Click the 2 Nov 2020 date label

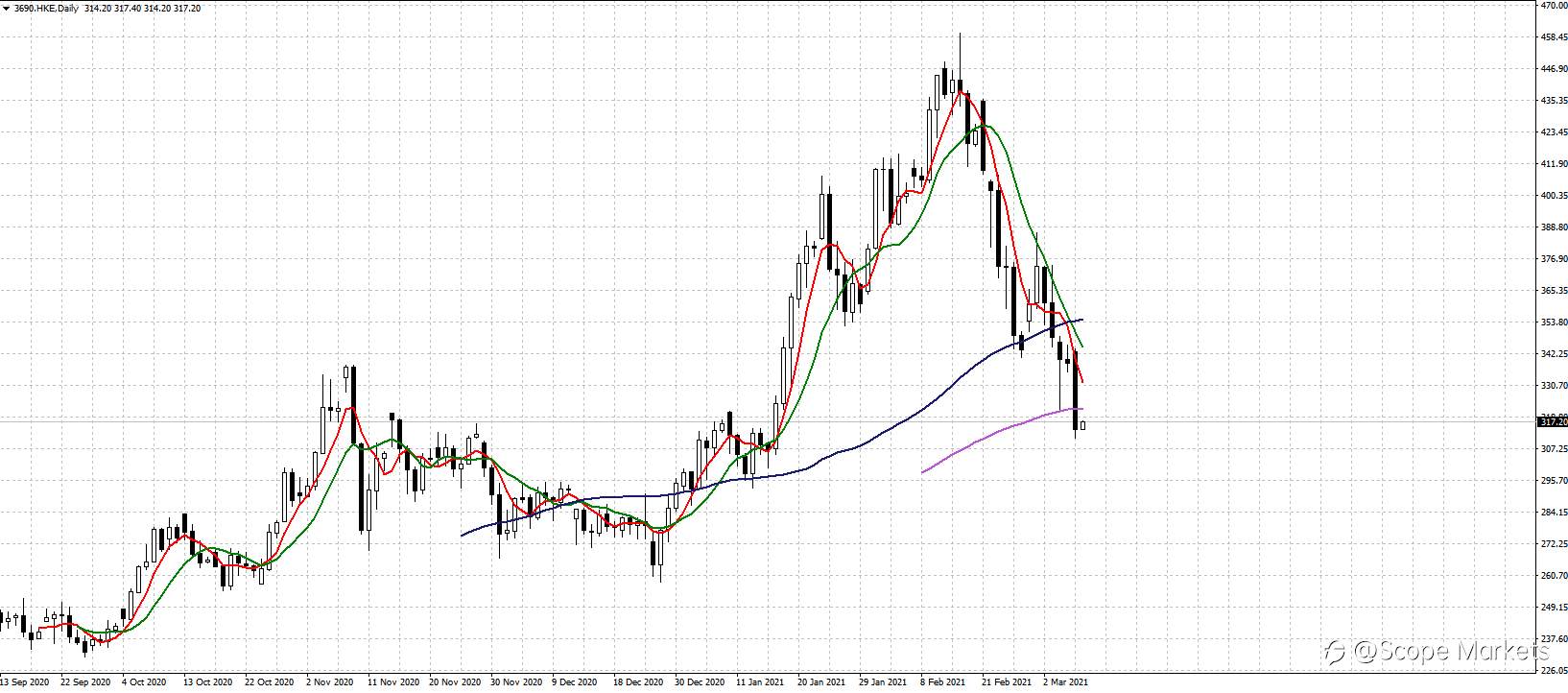pos(331,683)
